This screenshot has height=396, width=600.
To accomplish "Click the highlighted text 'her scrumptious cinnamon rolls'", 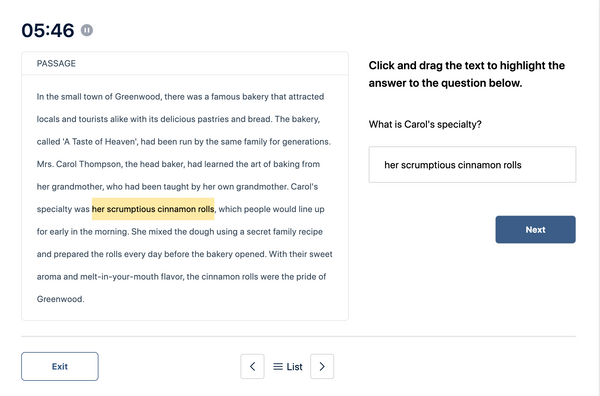I will (153, 209).
